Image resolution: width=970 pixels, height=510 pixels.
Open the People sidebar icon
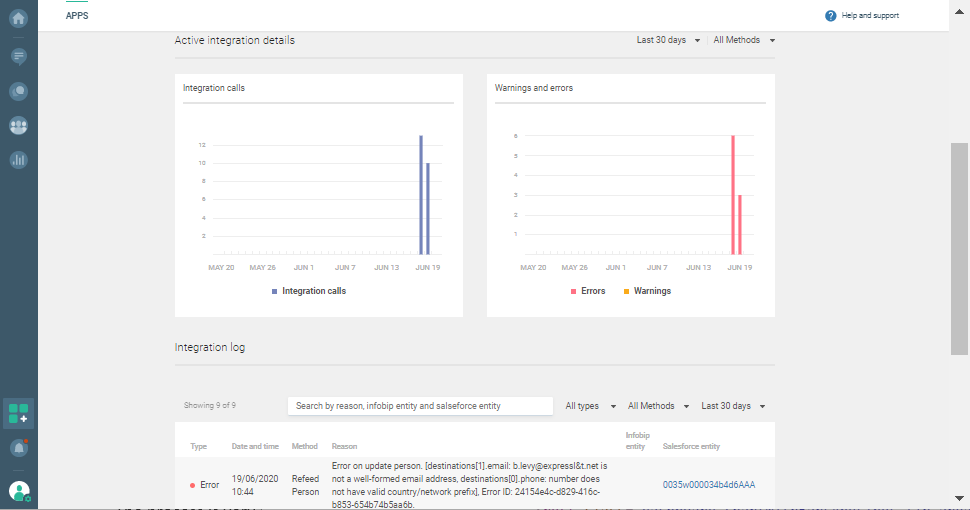click(x=18, y=126)
